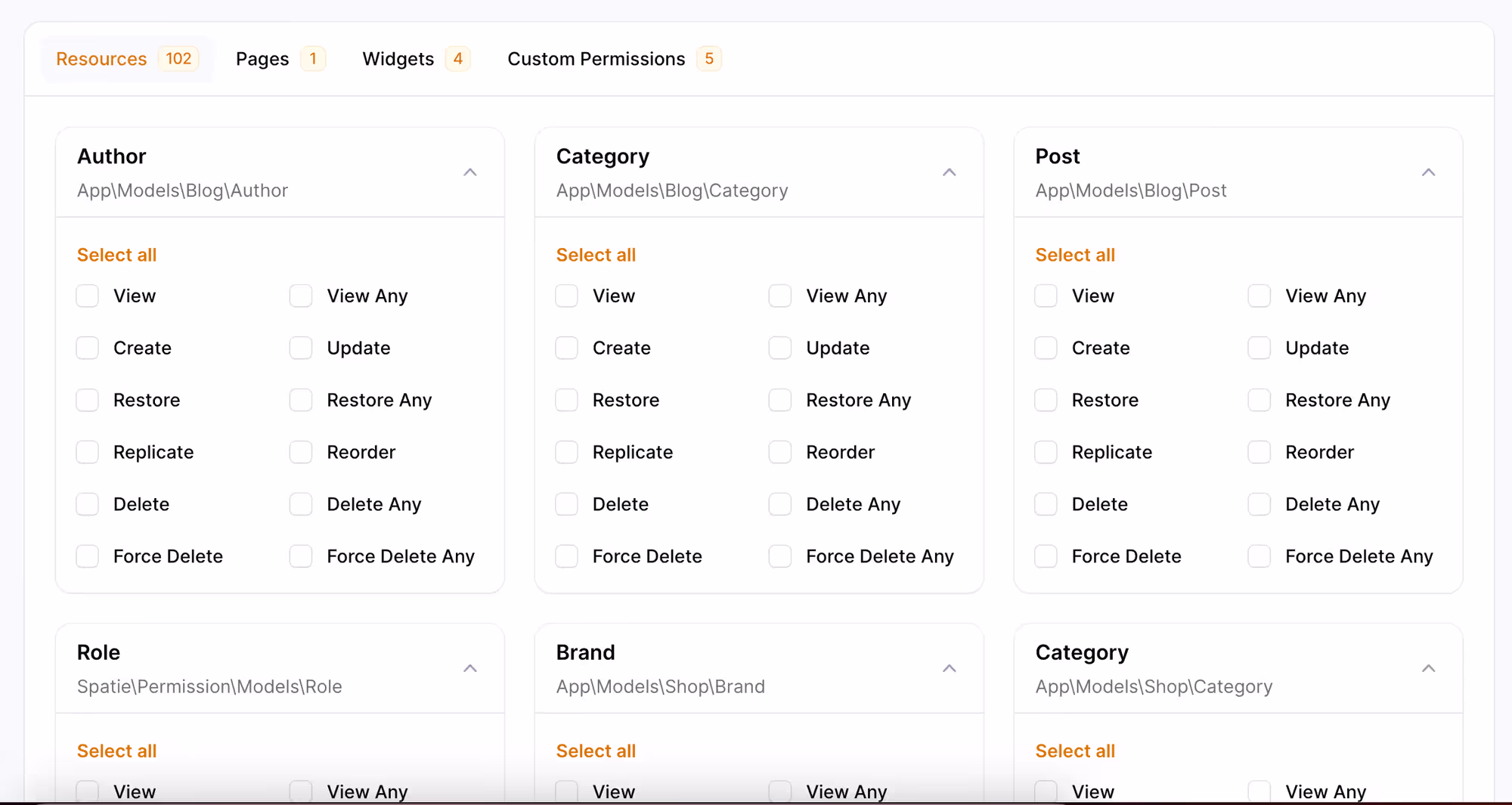Image resolution: width=1512 pixels, height=805 pixels.
Task: Collapse the Shop Category section chevron
Action: tap(1428, 668)
